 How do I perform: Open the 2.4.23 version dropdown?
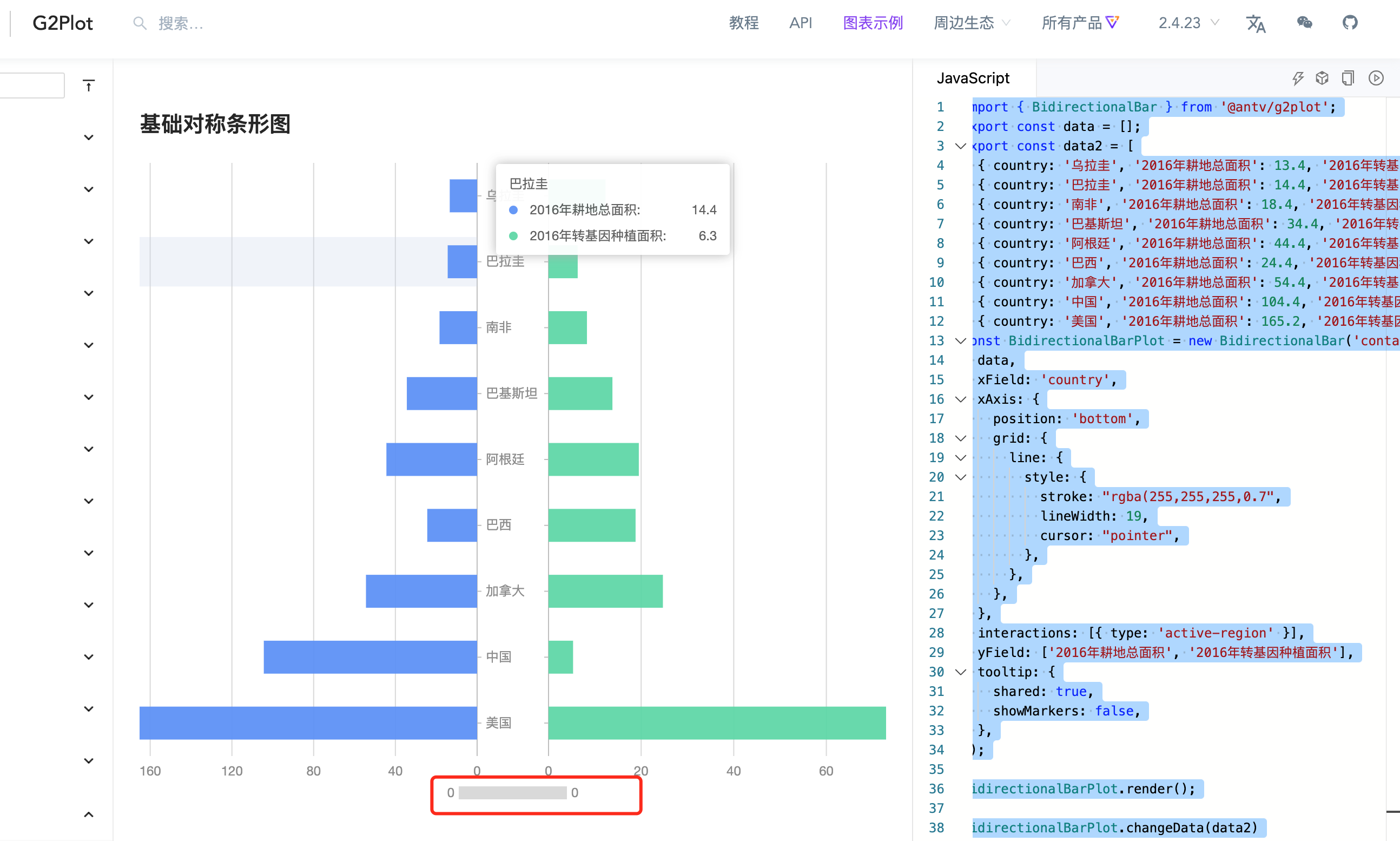pos(1188,23)
